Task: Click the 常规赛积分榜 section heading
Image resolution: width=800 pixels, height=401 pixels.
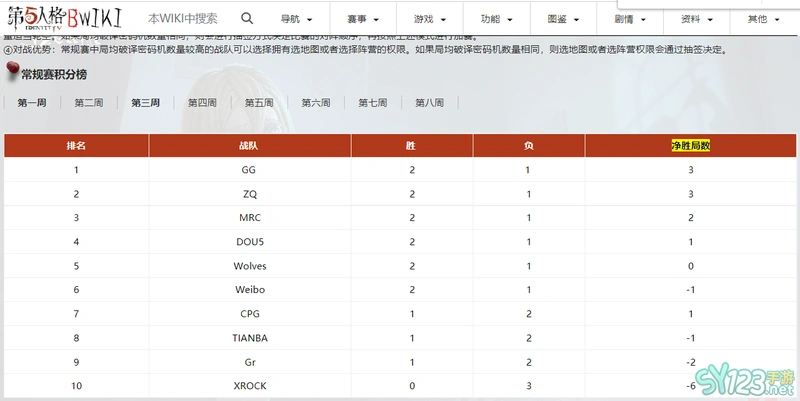Action: 54,74
